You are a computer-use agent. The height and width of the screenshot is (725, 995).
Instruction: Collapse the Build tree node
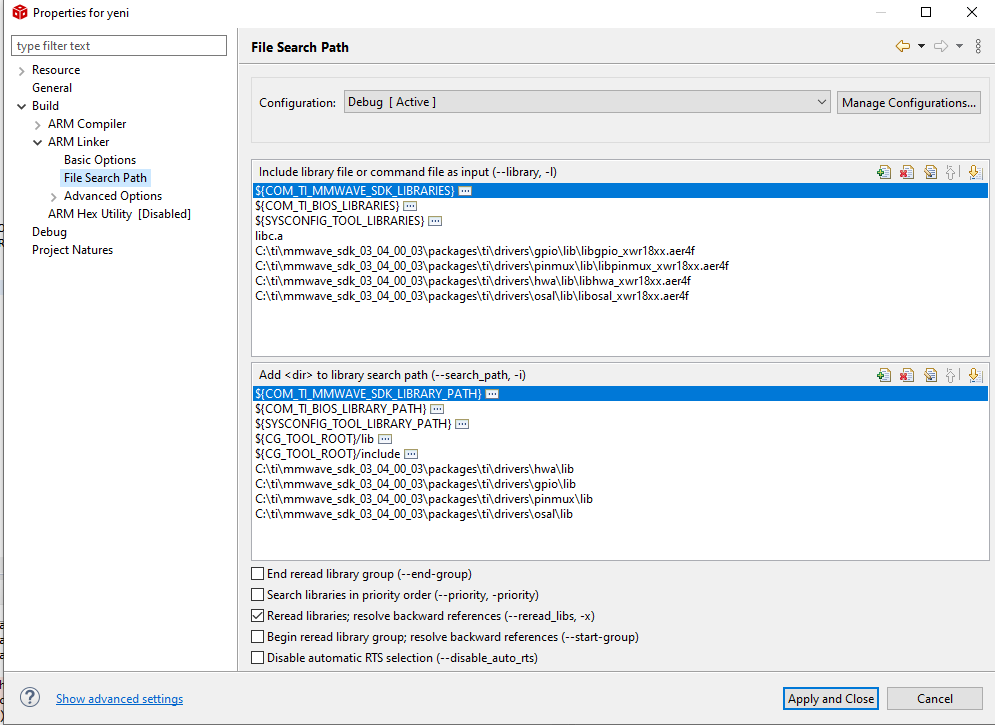click(22, 106)
